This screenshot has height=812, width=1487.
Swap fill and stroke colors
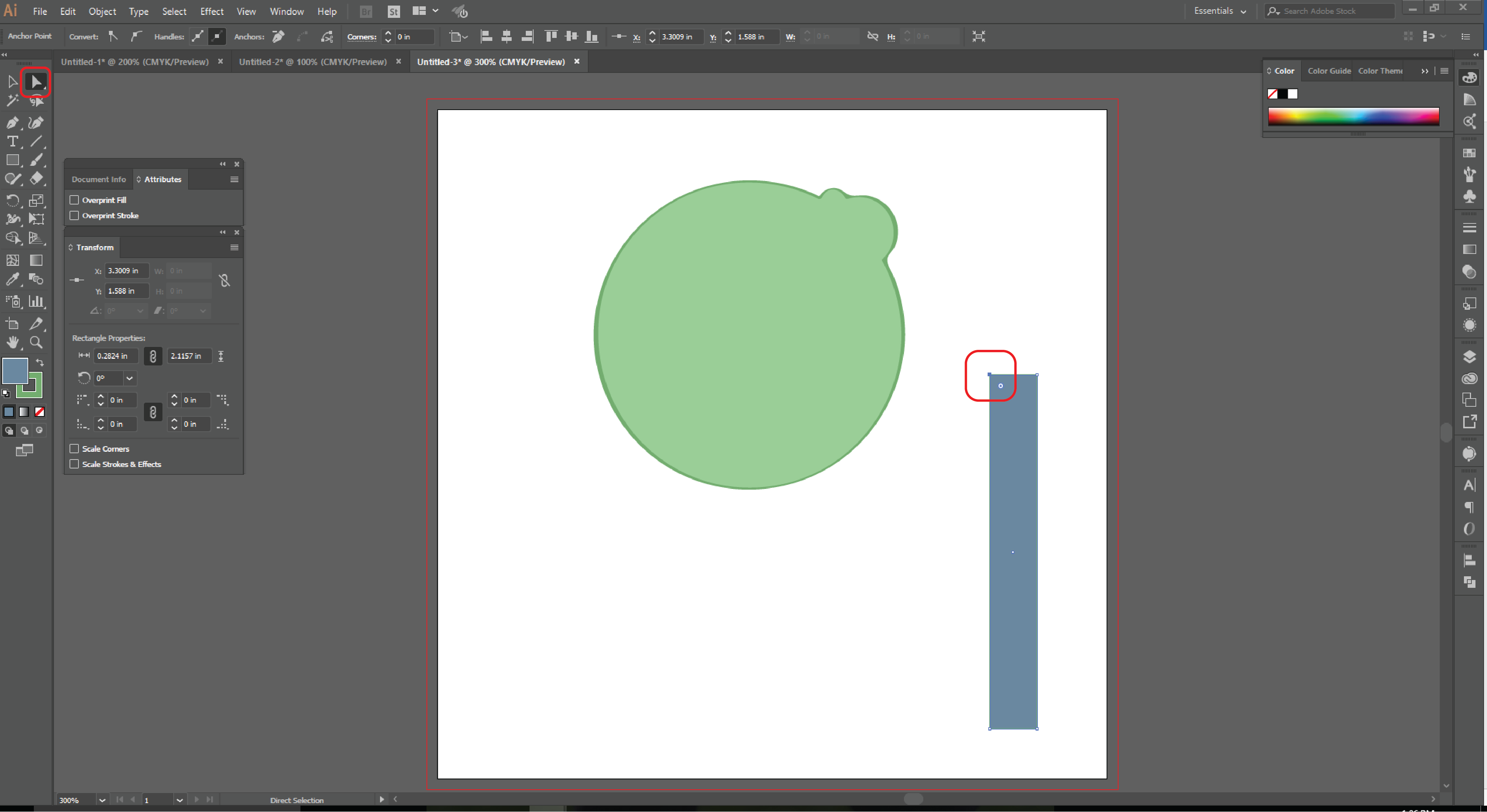click(39, 362)
